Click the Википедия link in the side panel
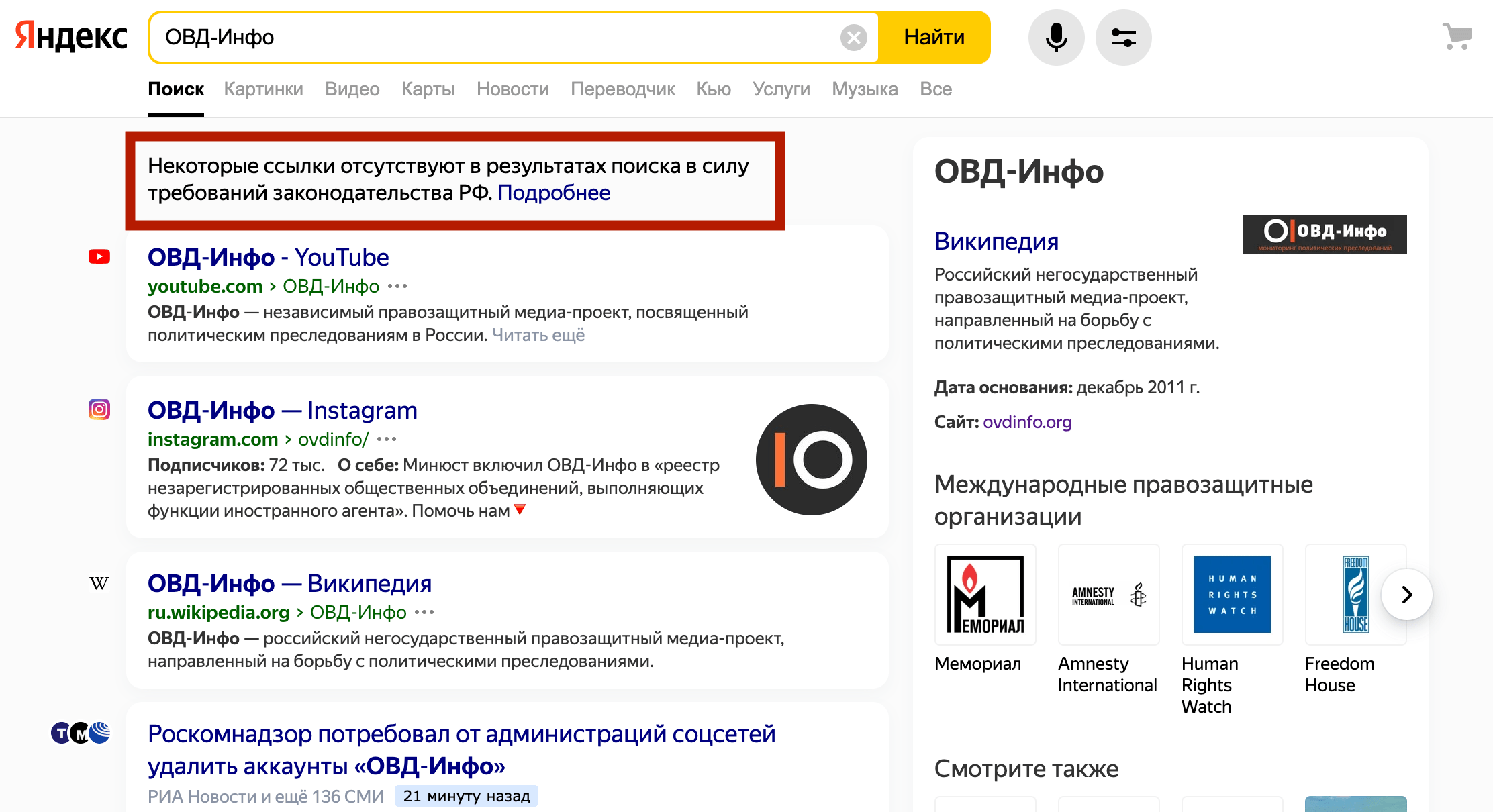This screenshot has height=812, width=1493. click(x=996, y=242)
